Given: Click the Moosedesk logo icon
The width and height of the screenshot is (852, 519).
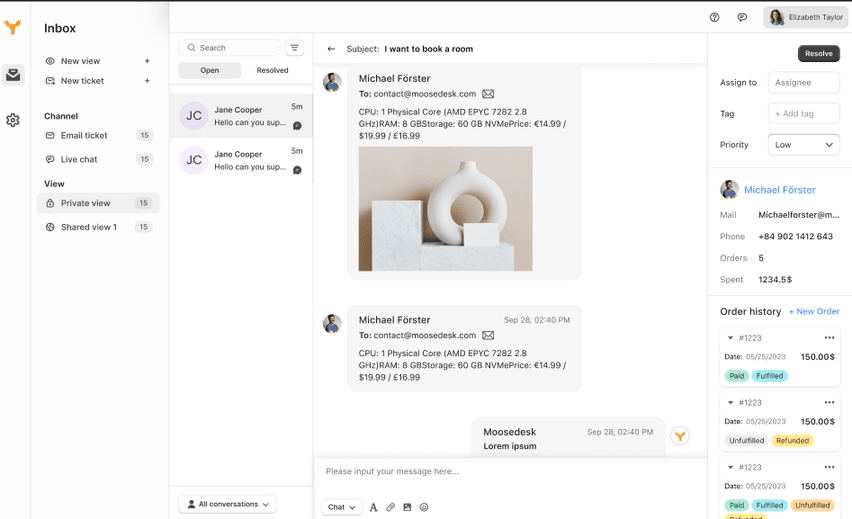Looking at the screenshot, I should pyautogui.click(x=12, y=26).
